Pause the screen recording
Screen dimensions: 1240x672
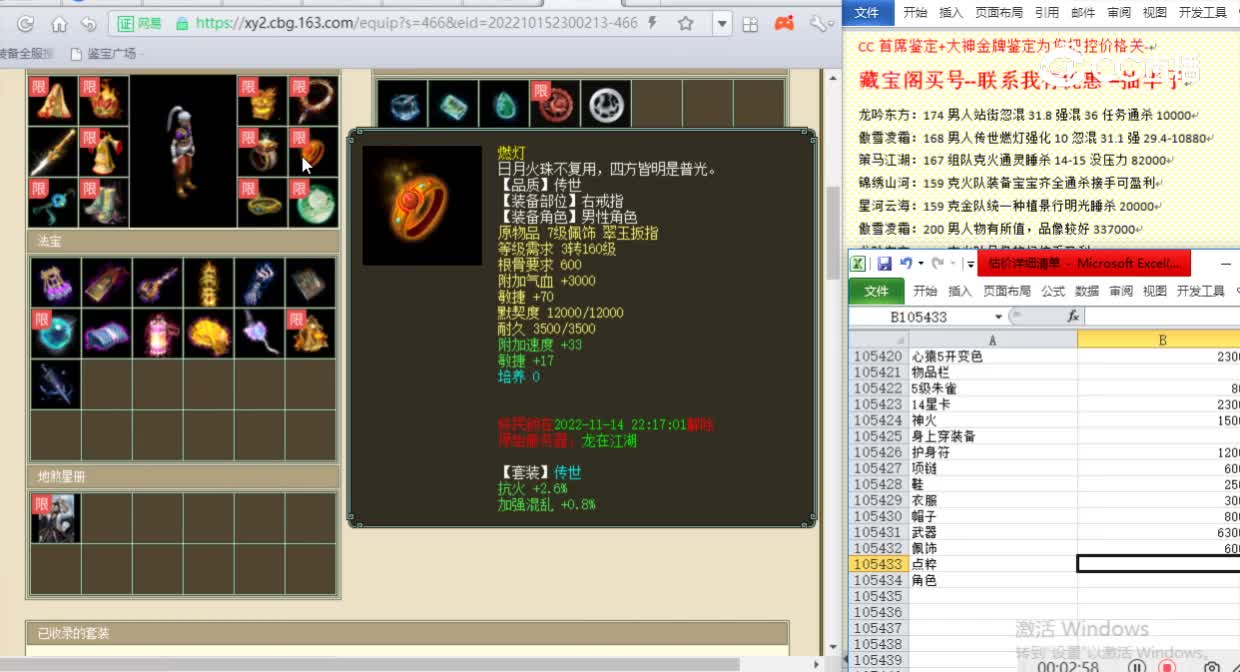(x=1137, y=666)
